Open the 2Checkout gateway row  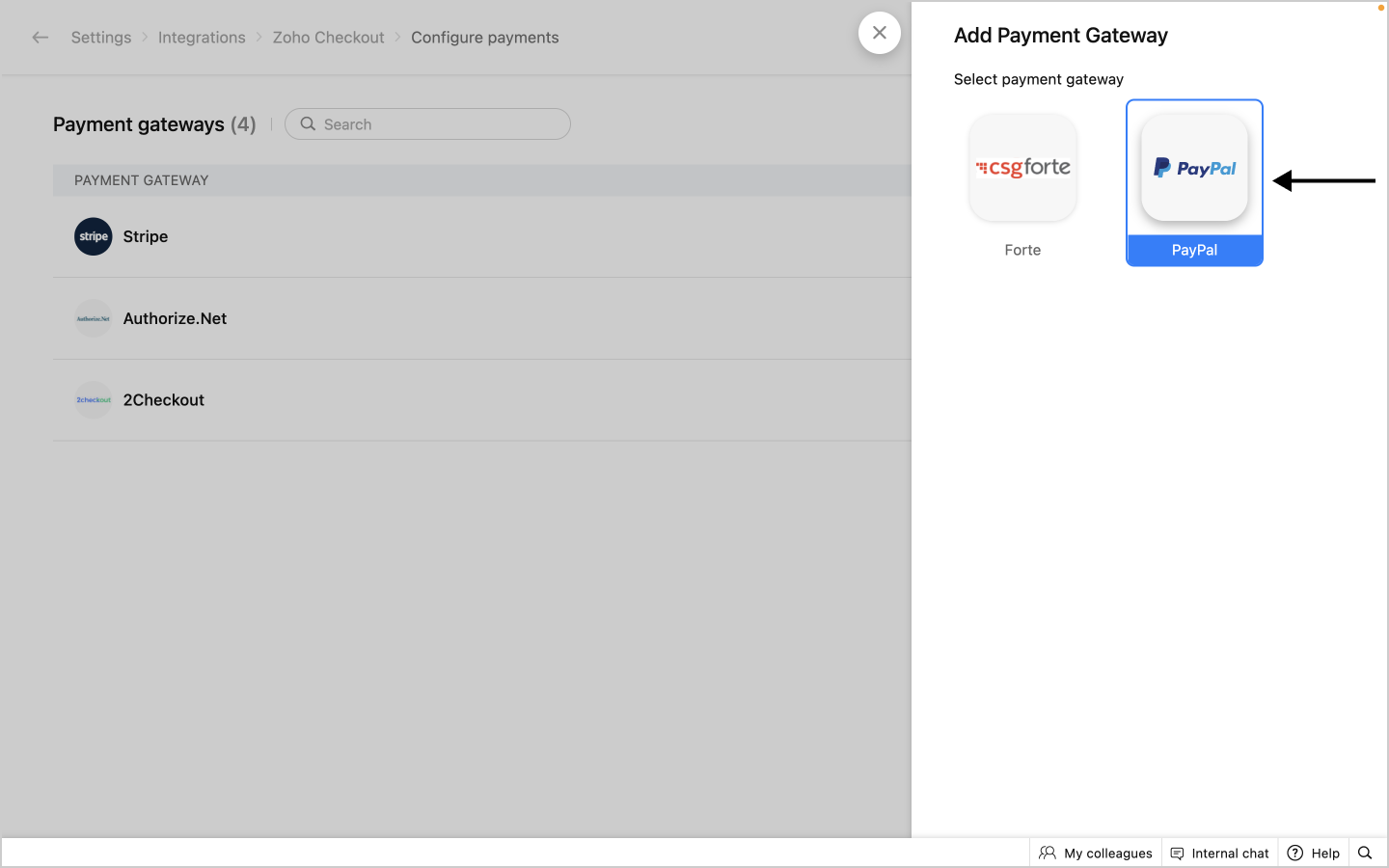tap(481, 400)
